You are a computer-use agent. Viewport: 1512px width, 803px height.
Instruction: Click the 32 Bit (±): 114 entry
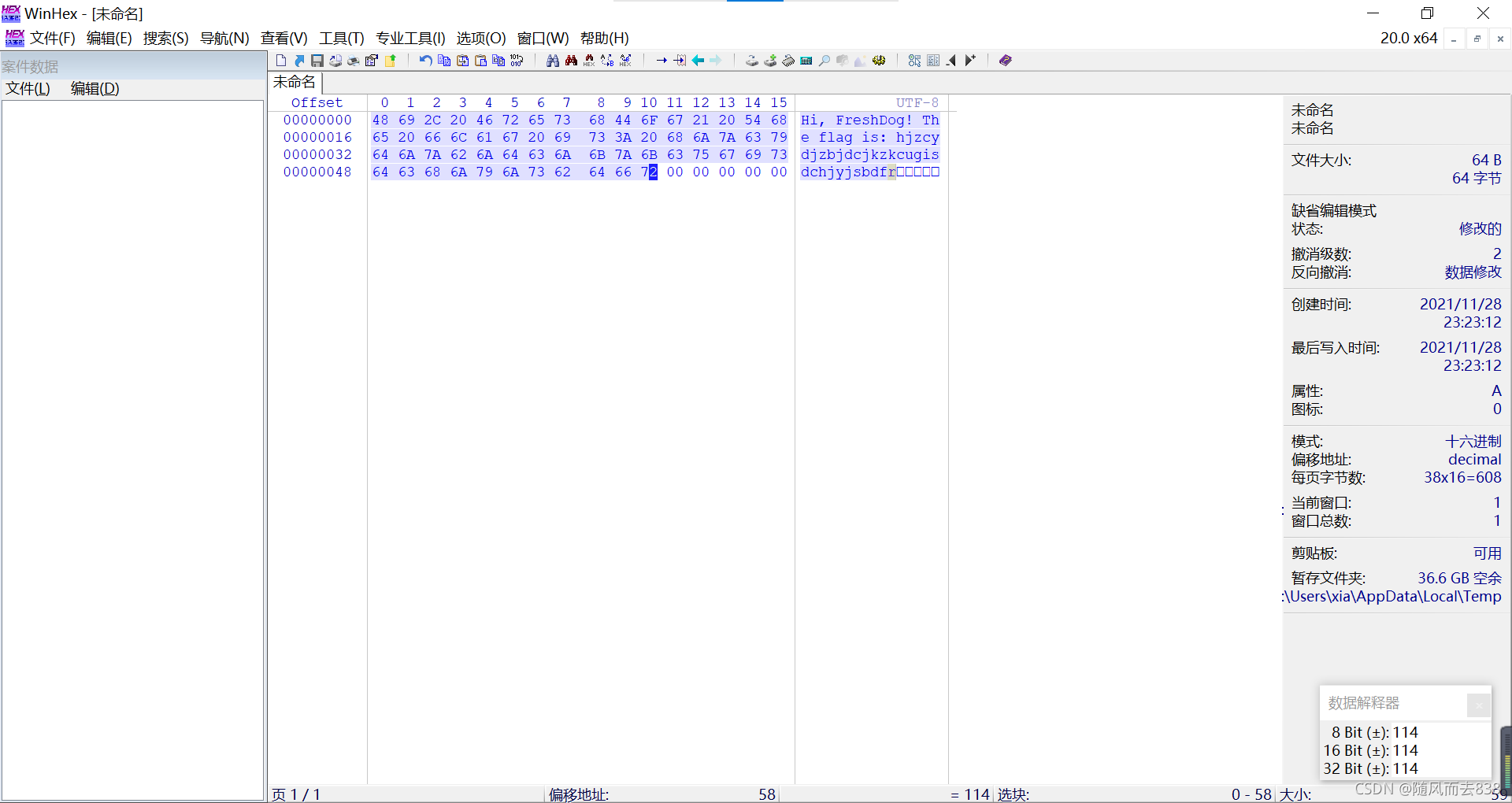[x=1370, y=768]
